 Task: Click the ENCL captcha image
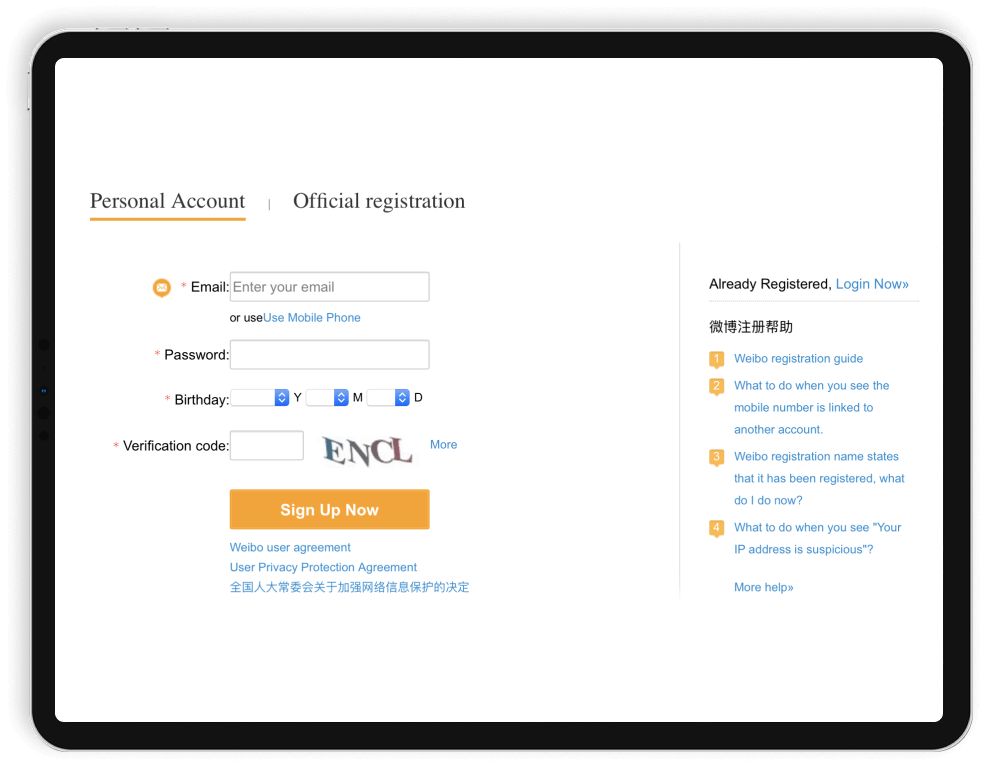[x=367, y=451]
